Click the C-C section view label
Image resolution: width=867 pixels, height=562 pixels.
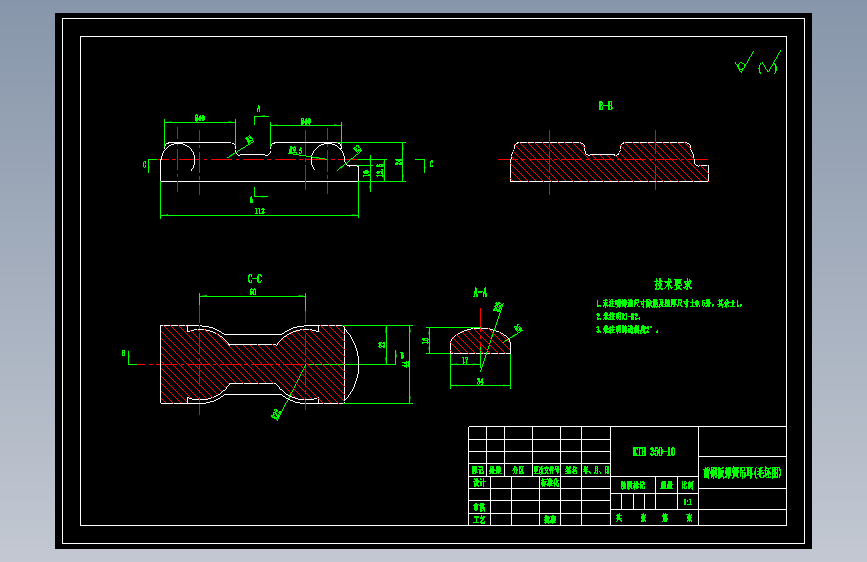[254, 278]
